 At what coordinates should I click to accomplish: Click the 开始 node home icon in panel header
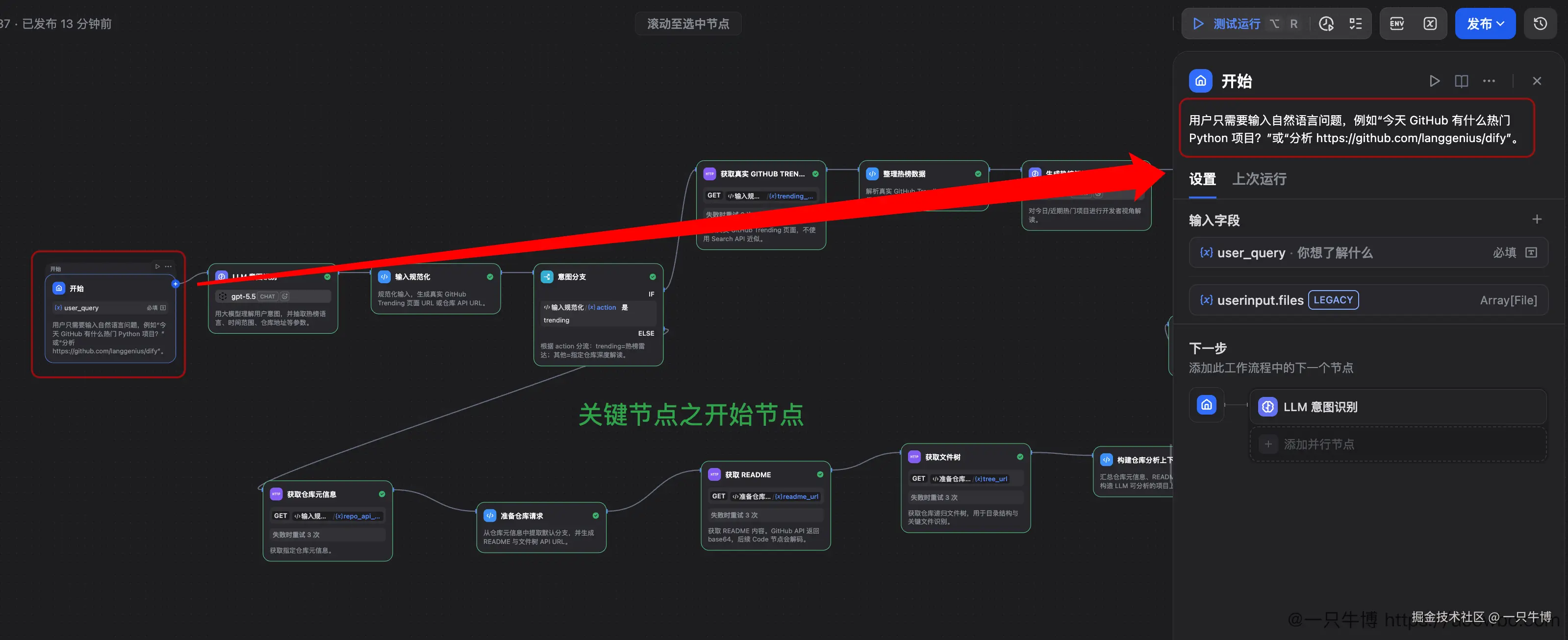coord(1200,81)
